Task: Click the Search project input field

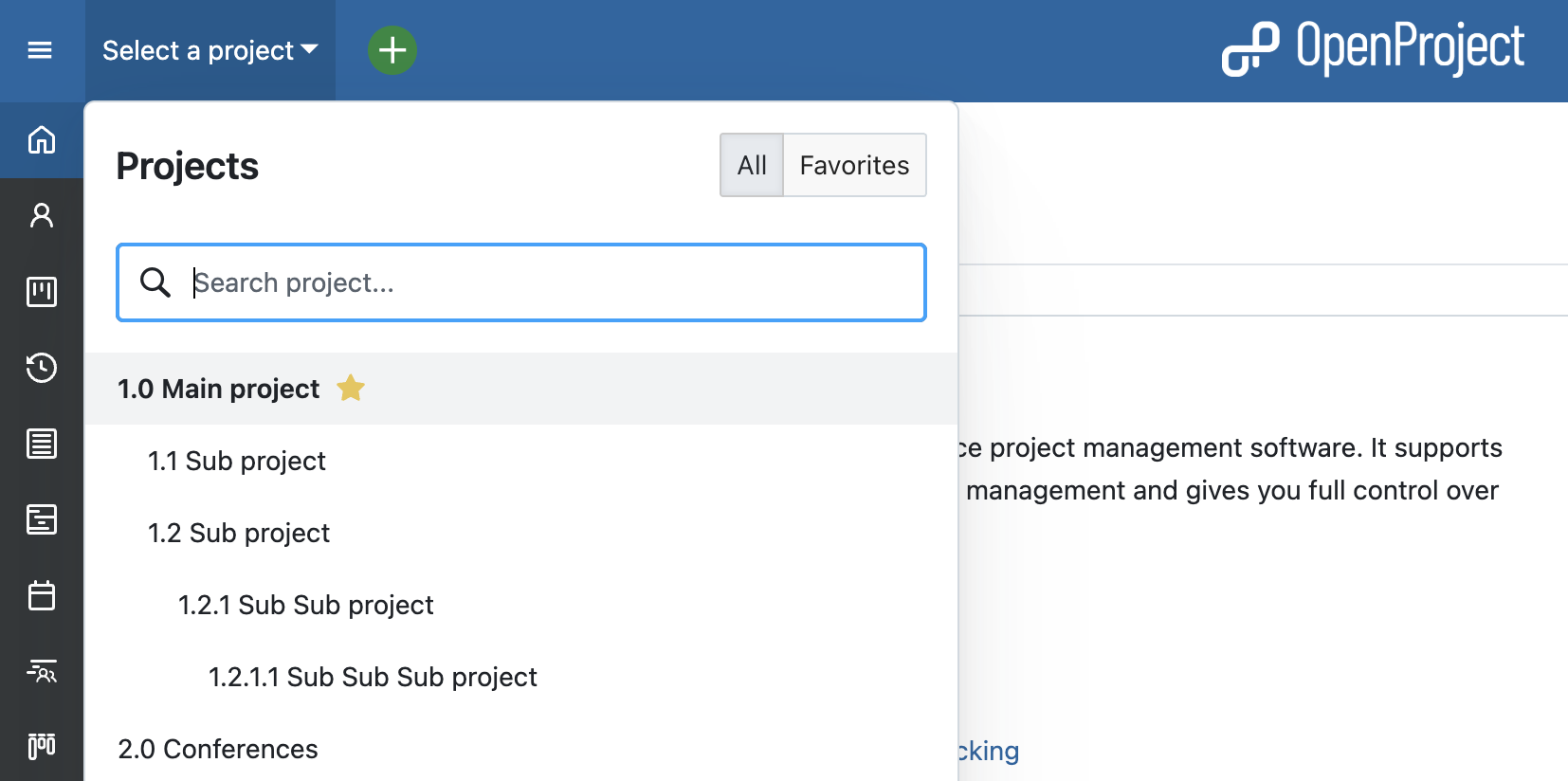Action: point(550,282)
